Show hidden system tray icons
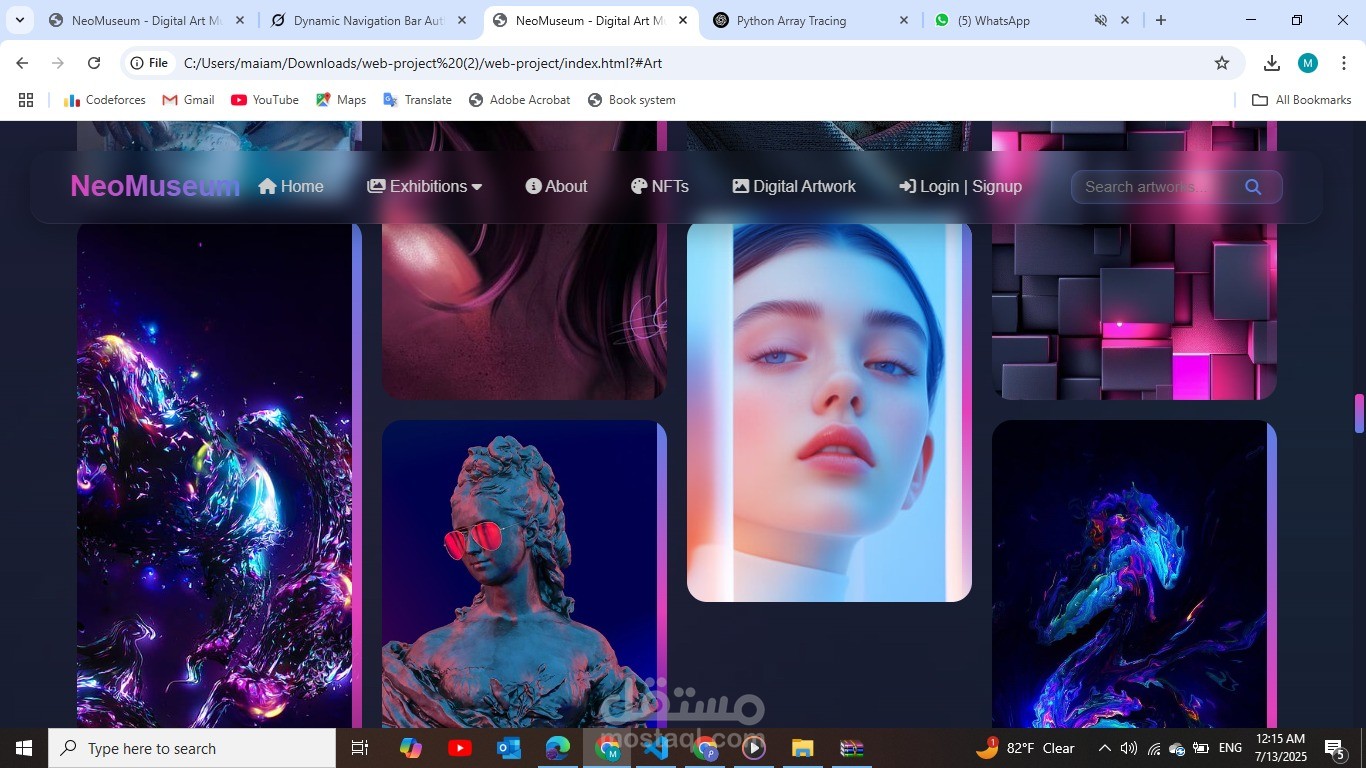The image size is (1366, 768). [x=1104, y=748]
